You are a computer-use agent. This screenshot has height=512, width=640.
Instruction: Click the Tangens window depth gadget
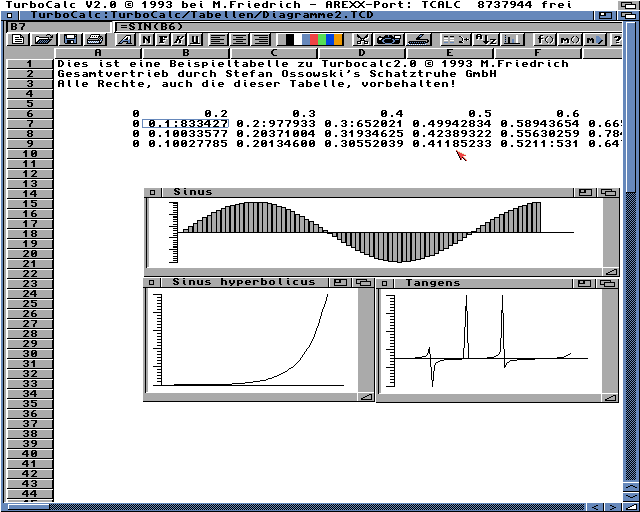click(608, 283)
